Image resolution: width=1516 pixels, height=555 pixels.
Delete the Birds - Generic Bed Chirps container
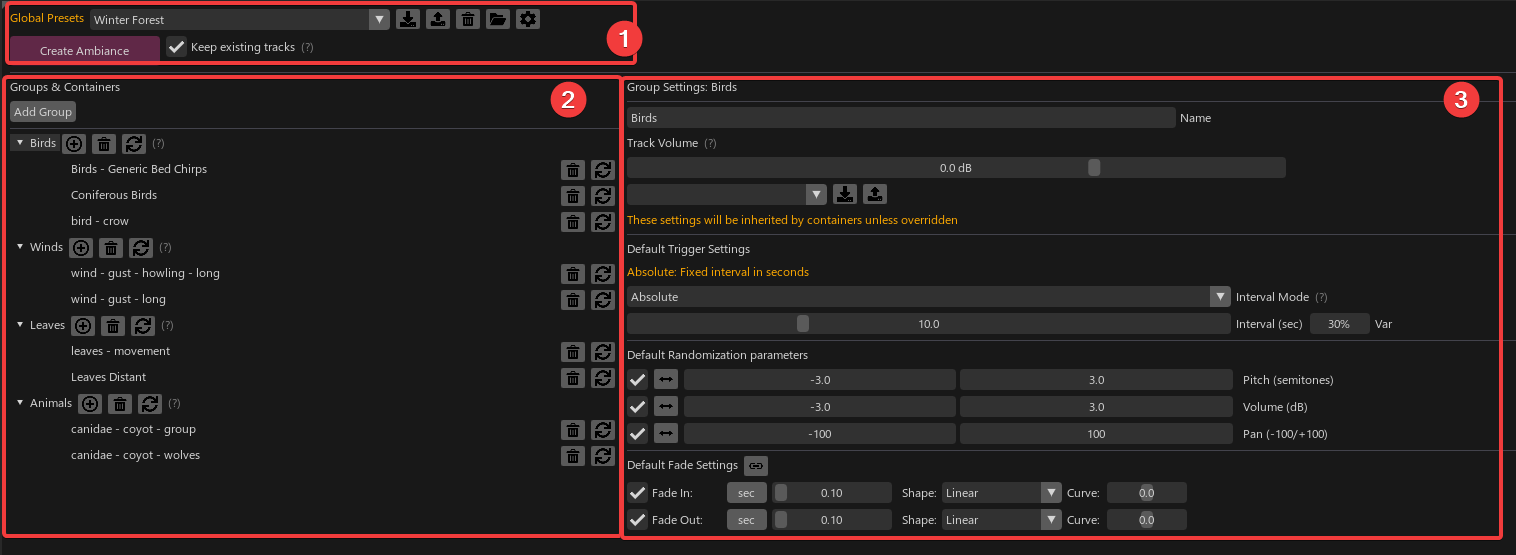click(572, 169)
